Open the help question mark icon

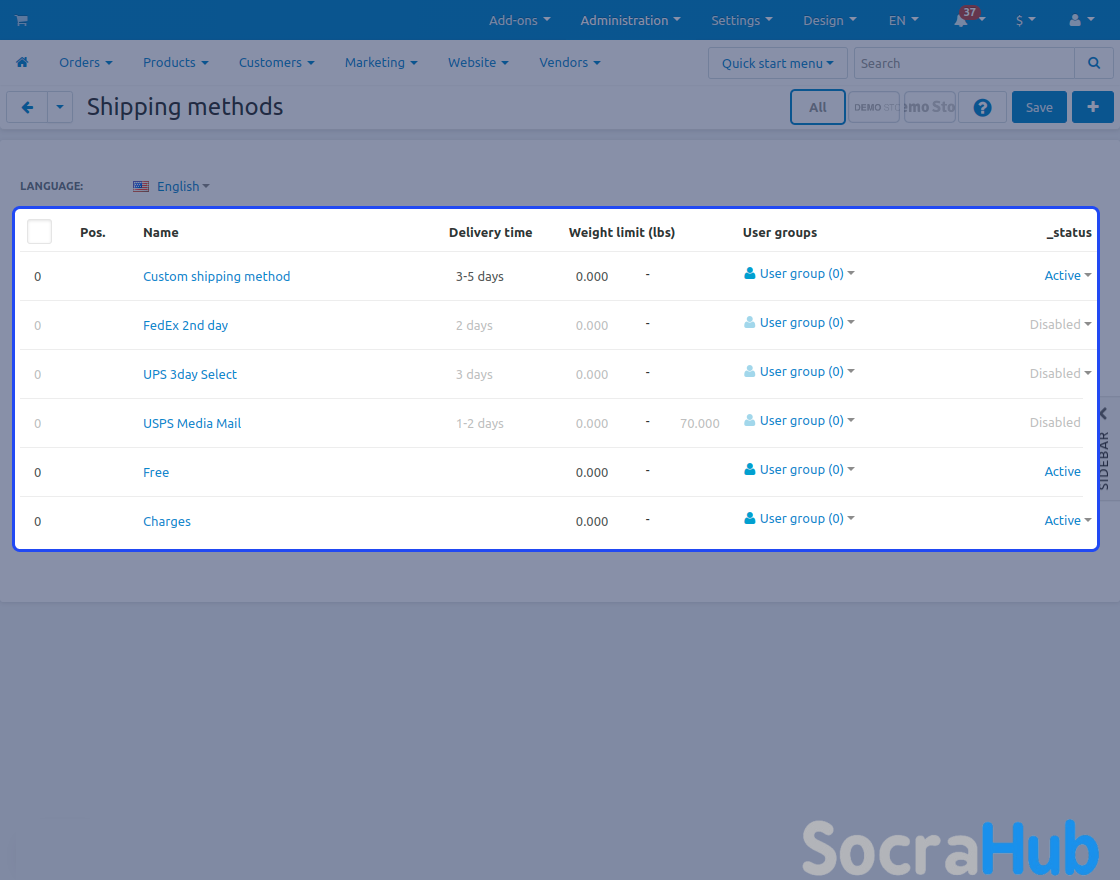click(x=982, y=107)
